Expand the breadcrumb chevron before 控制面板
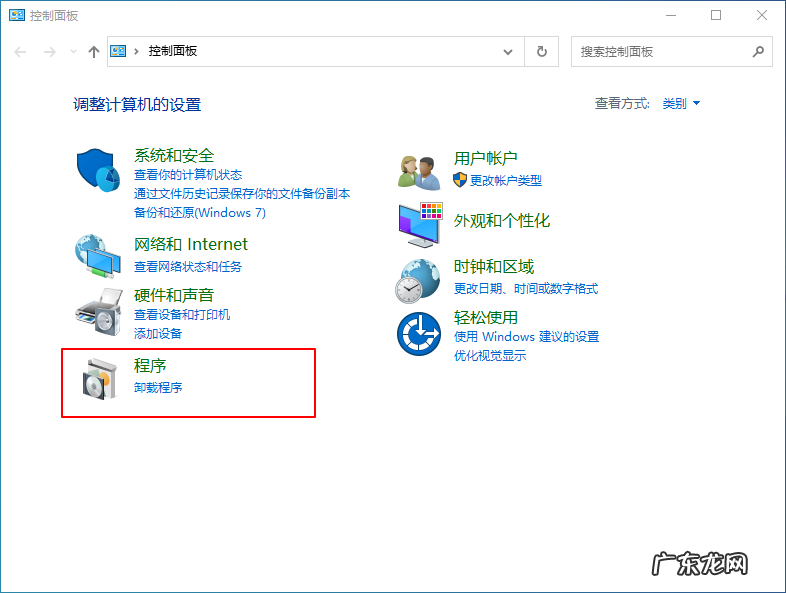Screen dimensions: 786x593 [x=136, y=51]
